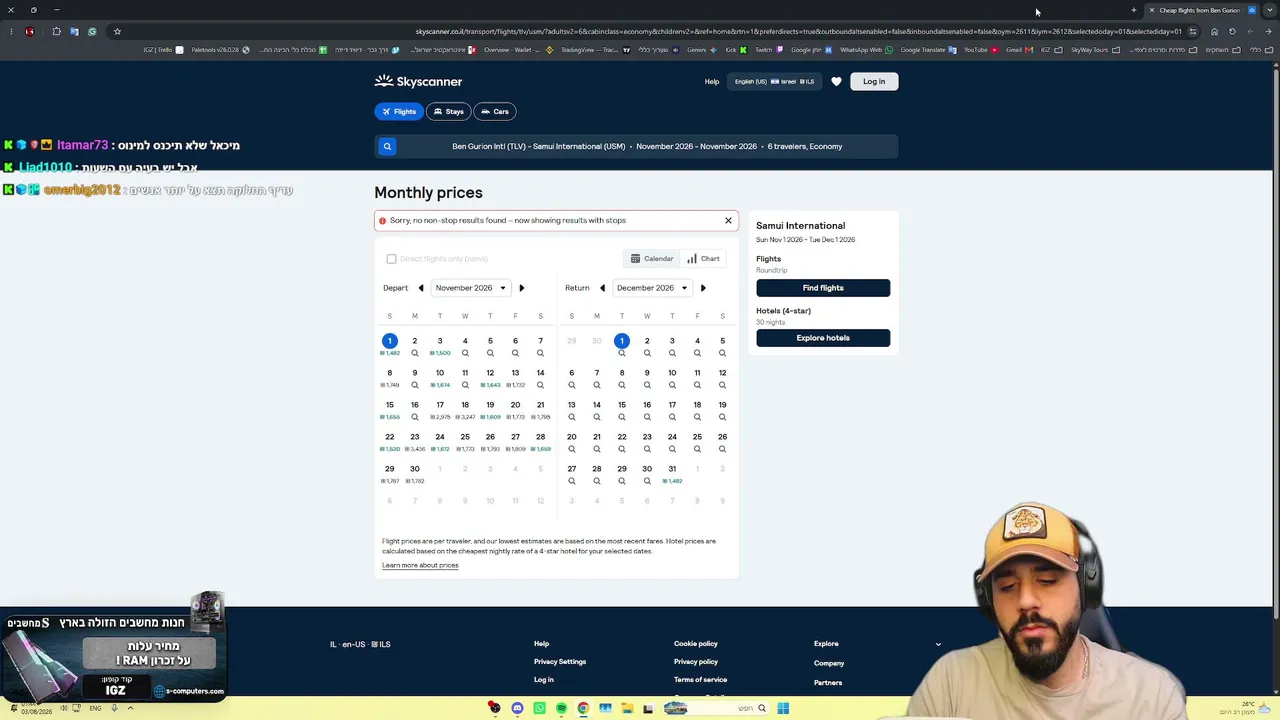The height and width of the screenshot is (720, 1280).
Task: Click the blue search magnifier in the summary bar
Action: (x=387, y=146)
